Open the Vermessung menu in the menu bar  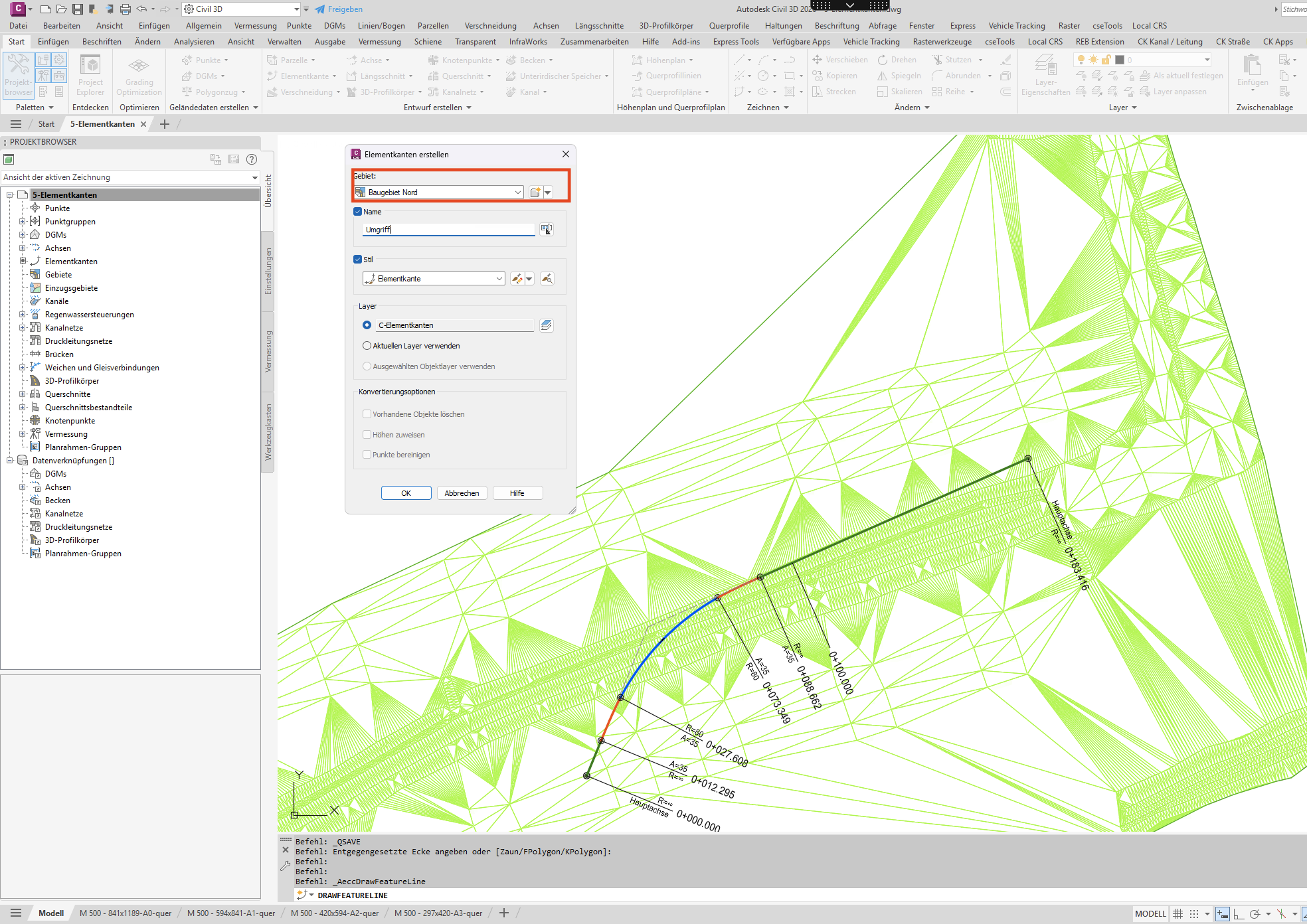(x=256, y=26)
